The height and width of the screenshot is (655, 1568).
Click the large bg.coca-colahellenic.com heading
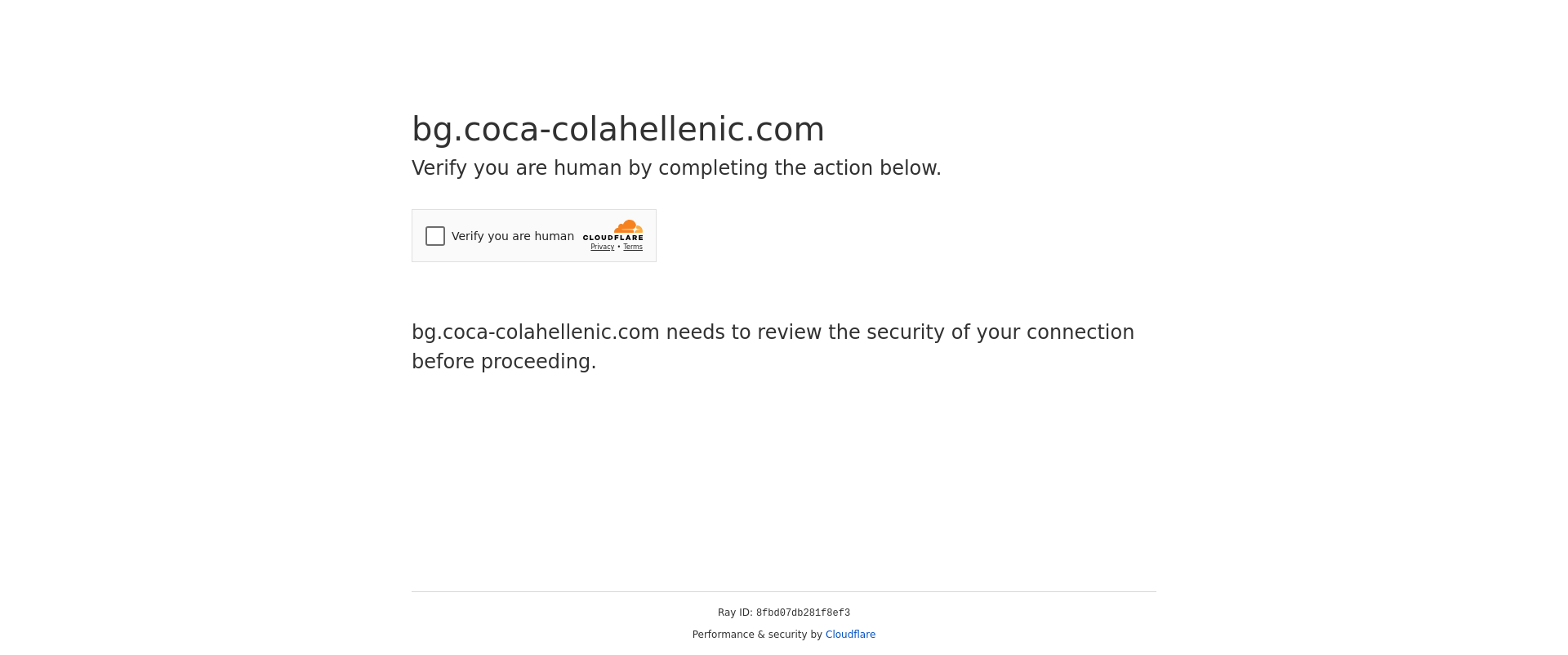coord(617,129)
